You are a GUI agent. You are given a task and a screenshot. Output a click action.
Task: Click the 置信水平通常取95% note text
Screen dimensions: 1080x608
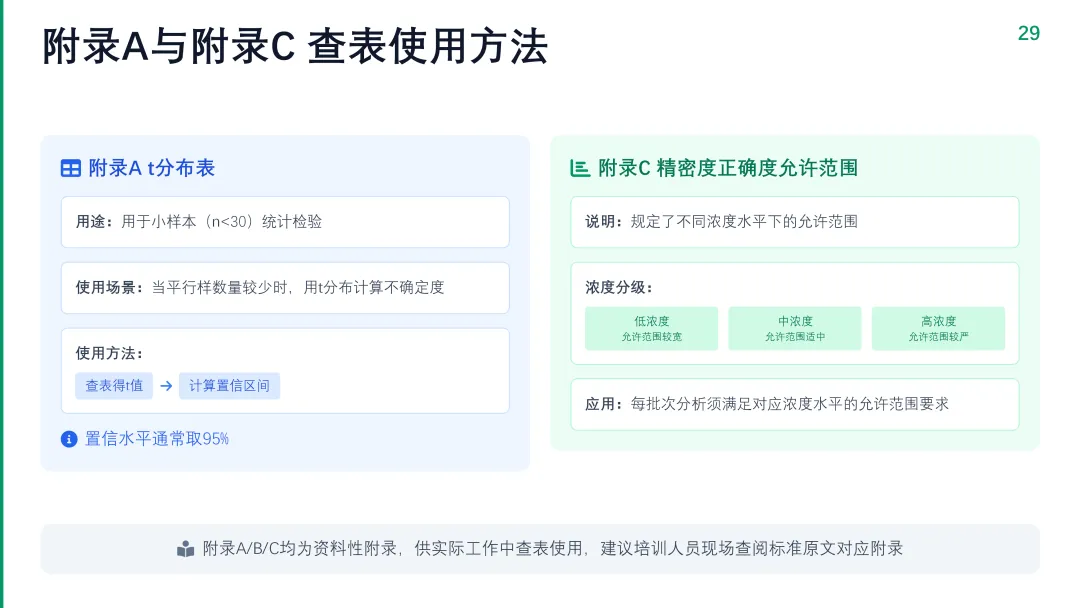[157, 439]
